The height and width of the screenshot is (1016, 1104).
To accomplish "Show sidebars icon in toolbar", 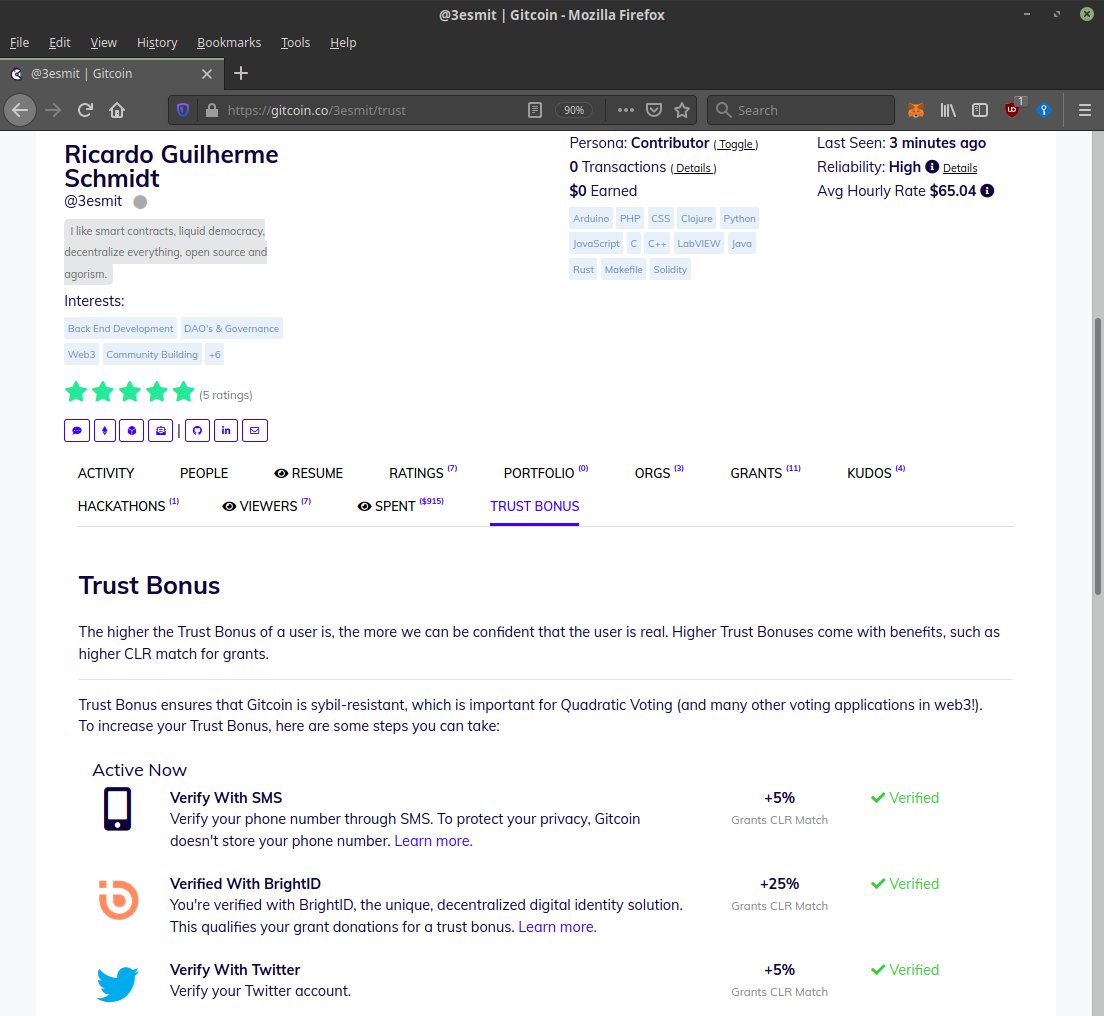I will 979,110.
